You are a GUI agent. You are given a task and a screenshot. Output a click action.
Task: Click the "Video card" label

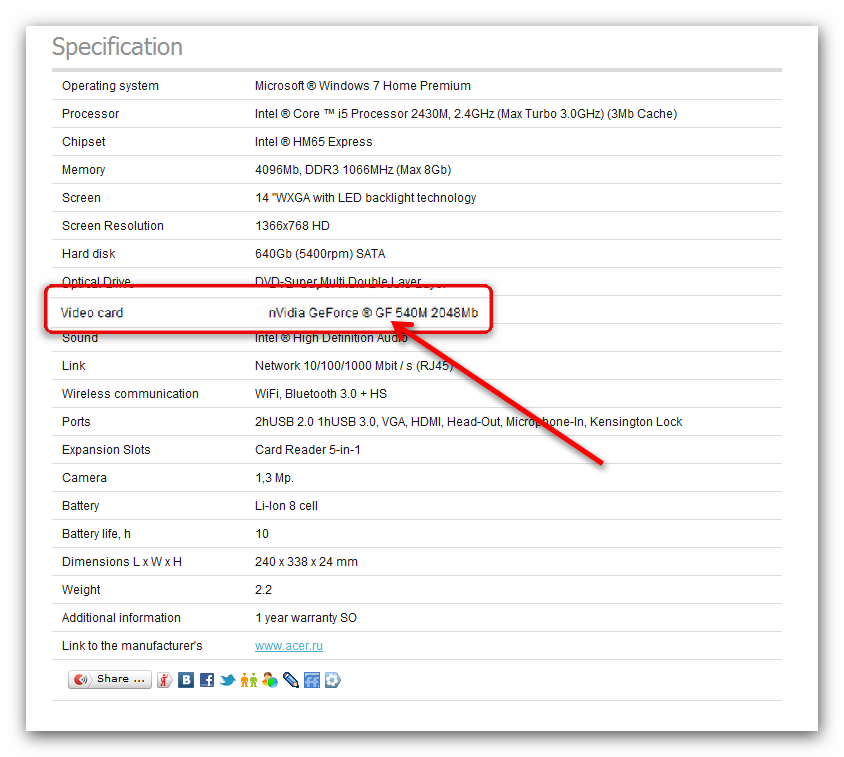click(92, 313)
